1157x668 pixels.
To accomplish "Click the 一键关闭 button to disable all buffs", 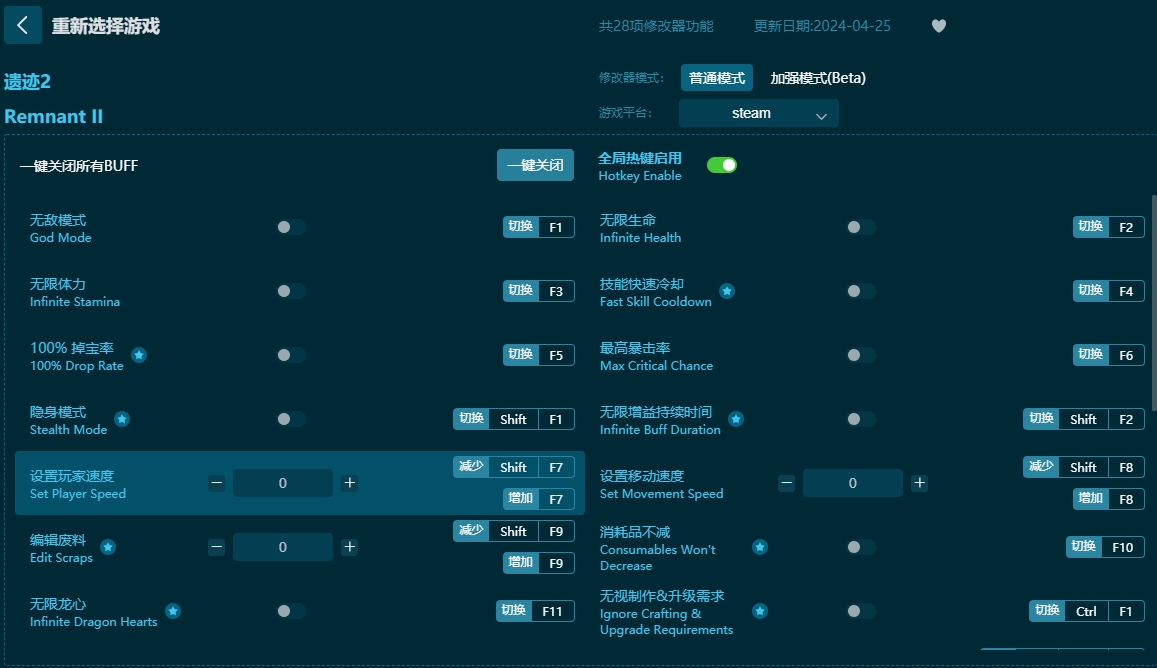I will coord(535,165).
